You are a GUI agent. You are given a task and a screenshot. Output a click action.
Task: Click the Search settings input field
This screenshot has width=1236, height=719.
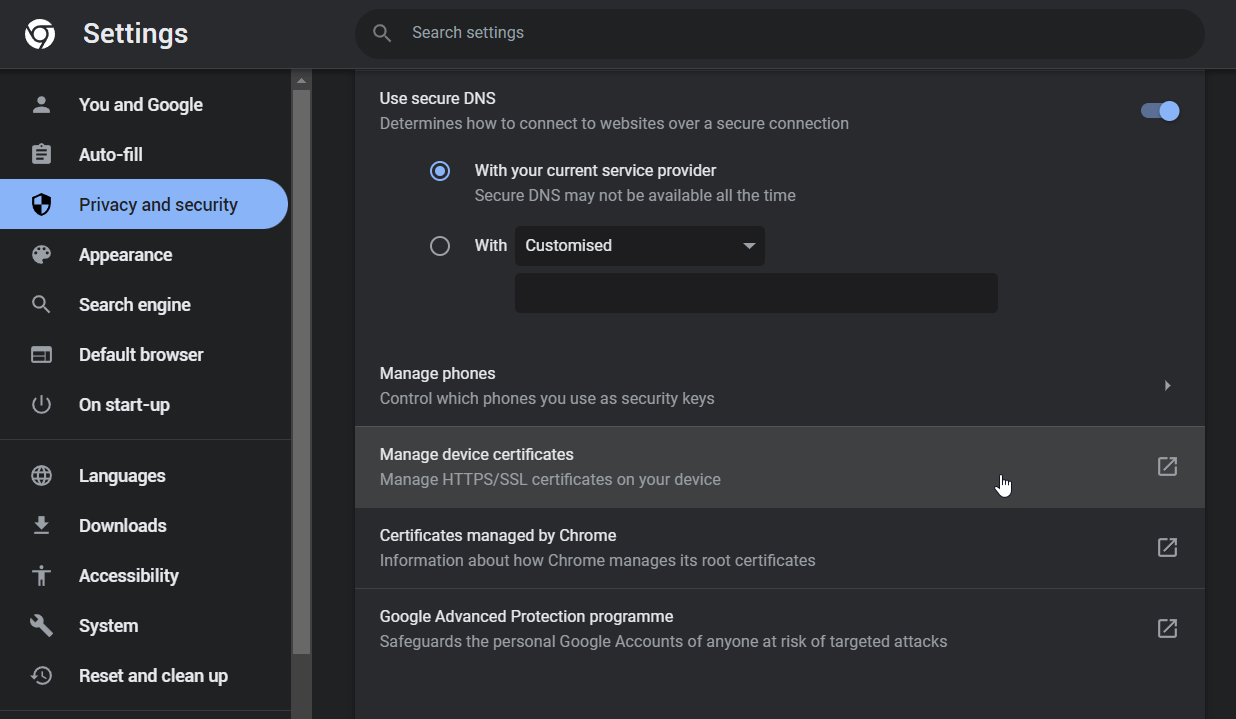tap(780, 33)
